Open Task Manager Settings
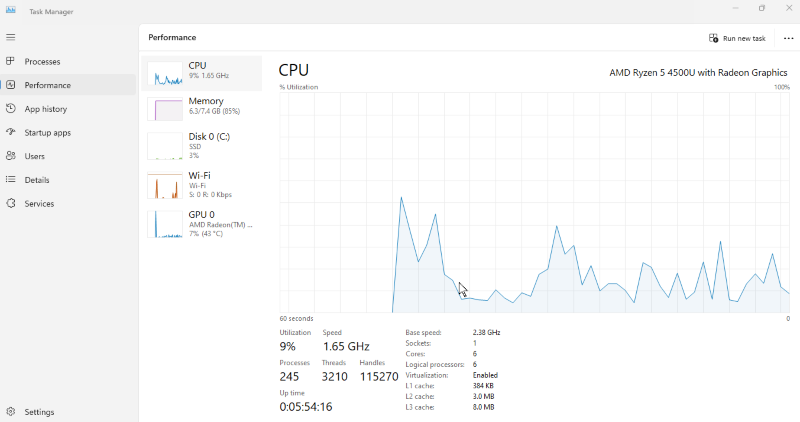The width and height of the screenshot is (800, 422). (39, 412)
